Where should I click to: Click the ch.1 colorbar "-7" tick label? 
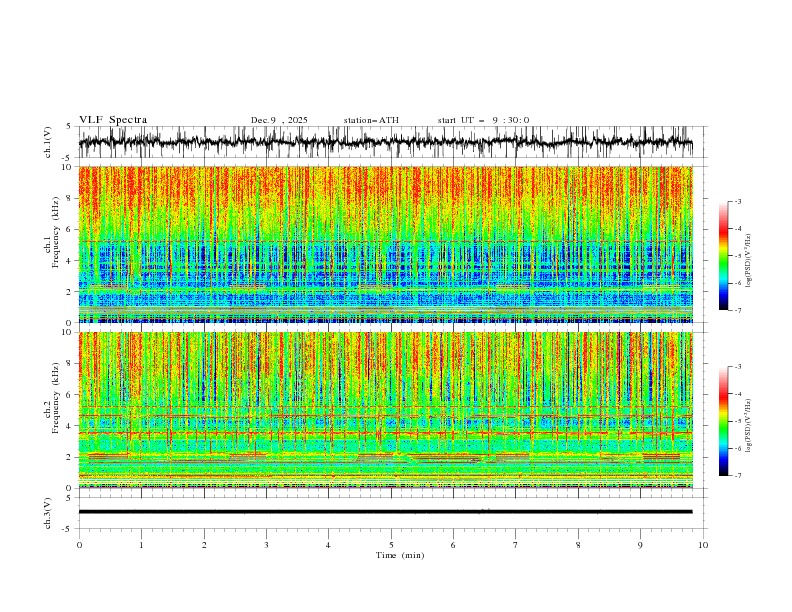pos(737,311)
